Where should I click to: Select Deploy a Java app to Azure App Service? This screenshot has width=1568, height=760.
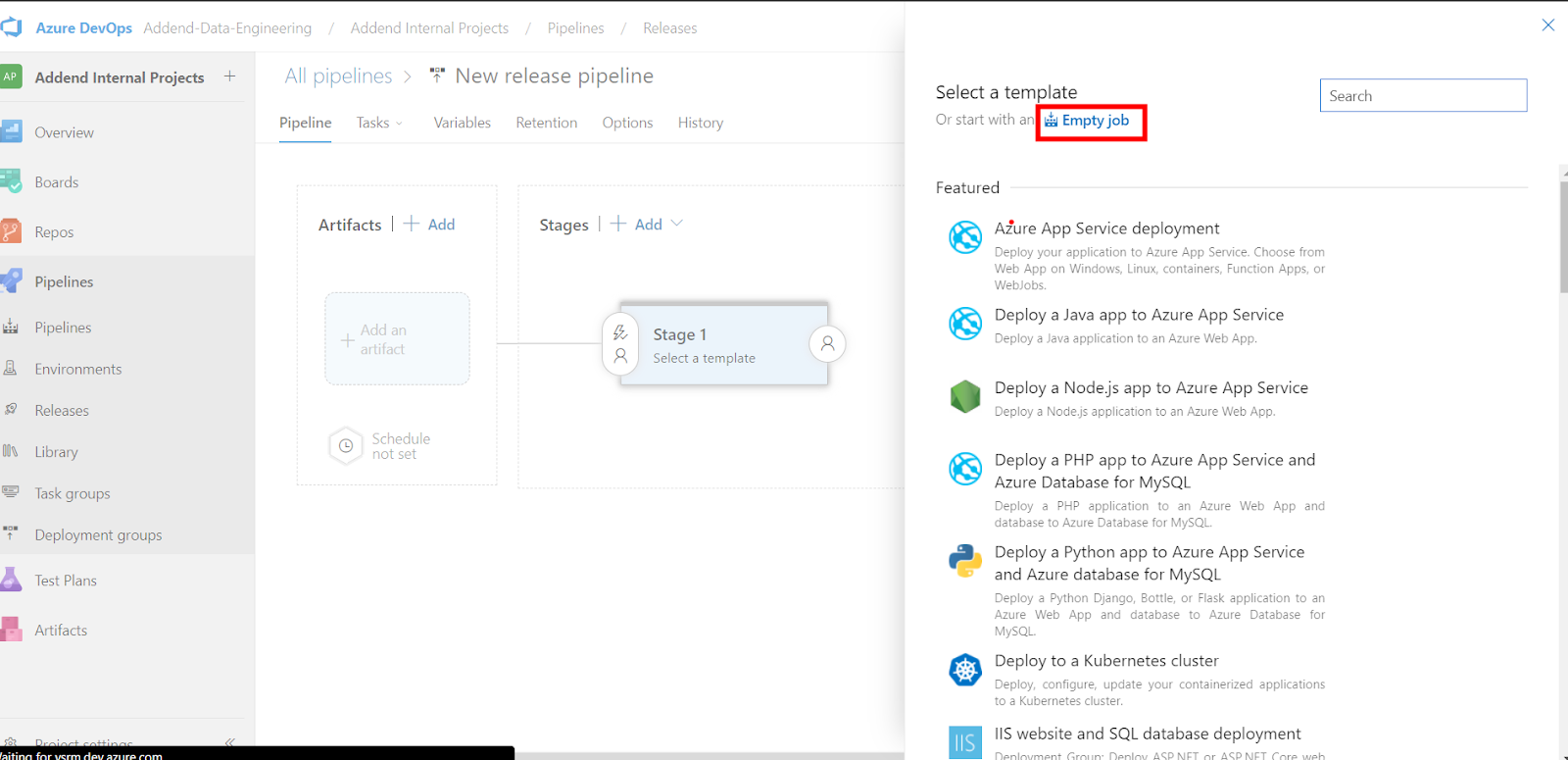click(x=1139, y=315)
